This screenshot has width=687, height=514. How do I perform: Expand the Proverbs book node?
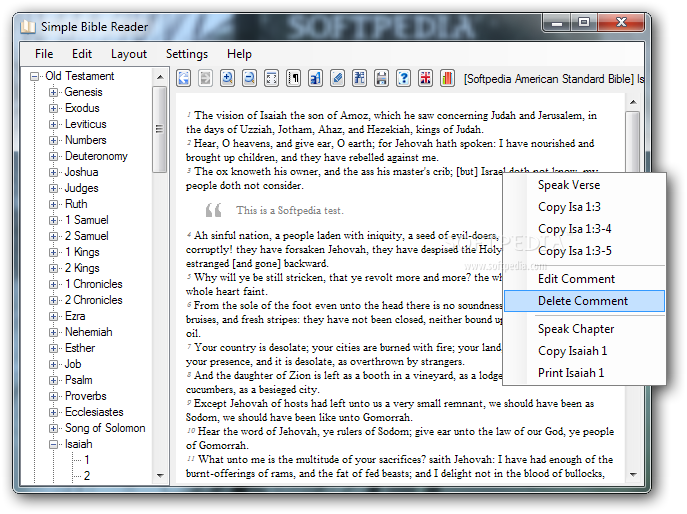click(x=53, y=397)
